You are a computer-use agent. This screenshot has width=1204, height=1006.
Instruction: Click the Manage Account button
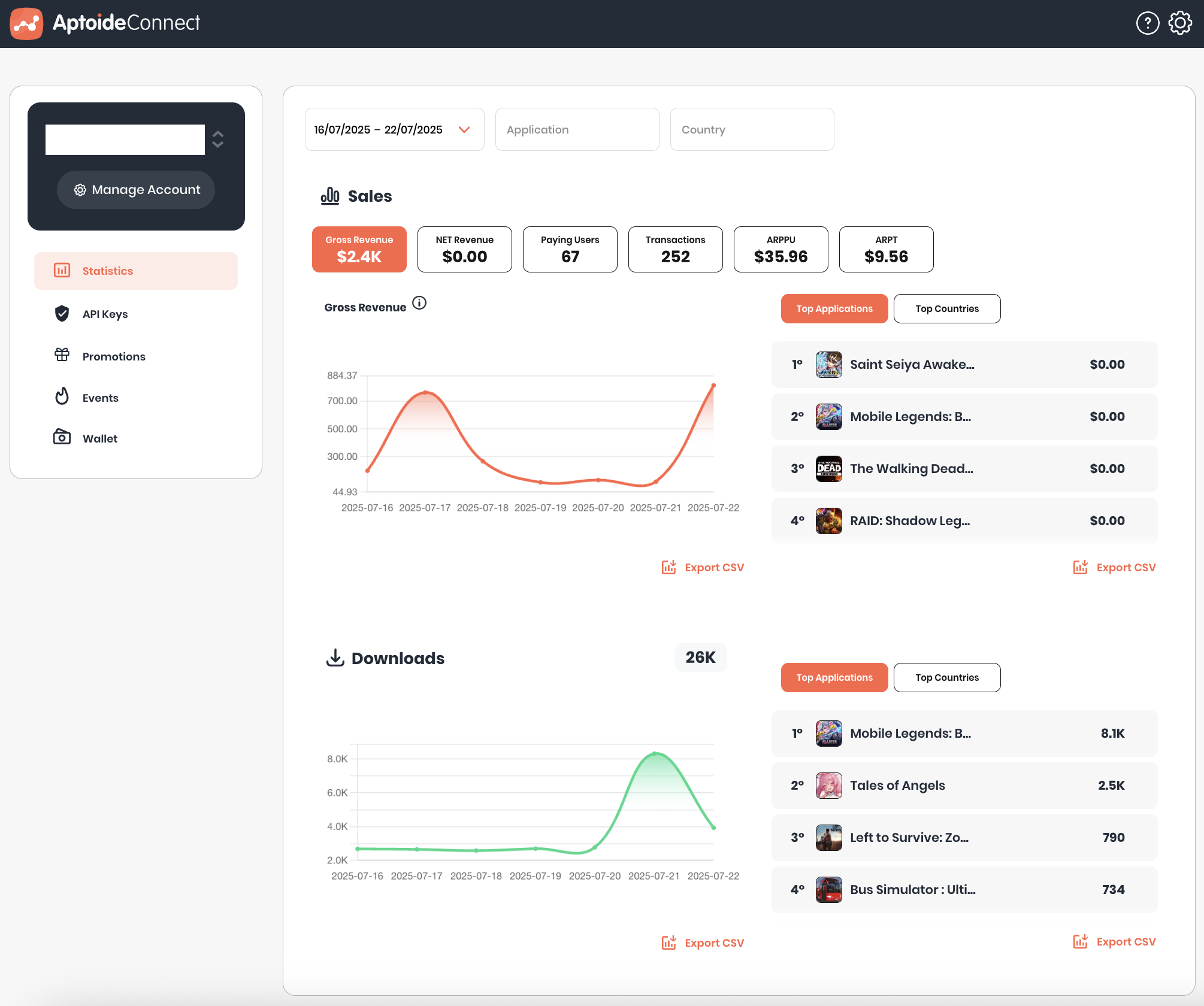(x=136, y=190)
